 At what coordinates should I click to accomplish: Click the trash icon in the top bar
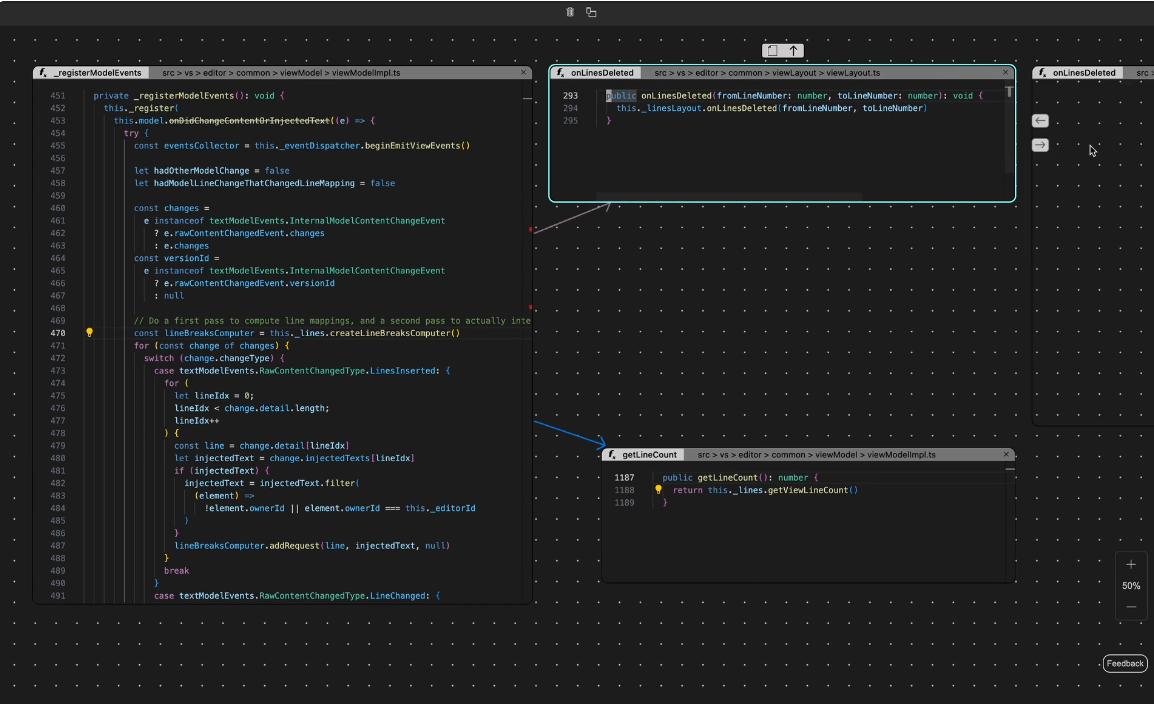tap(570, 12)
